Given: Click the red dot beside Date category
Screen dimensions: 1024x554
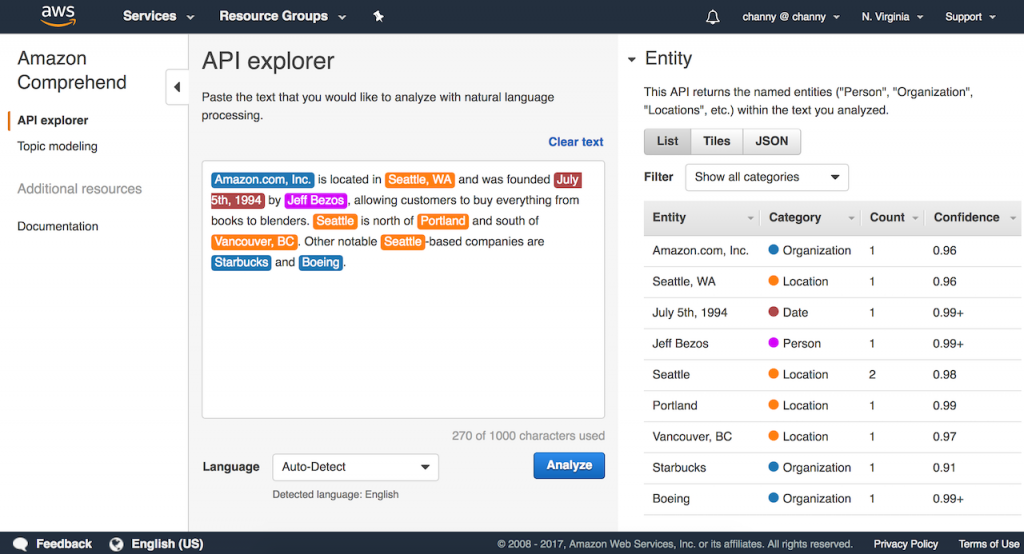Looking at the screenshot, I should (x=773, y=312).
